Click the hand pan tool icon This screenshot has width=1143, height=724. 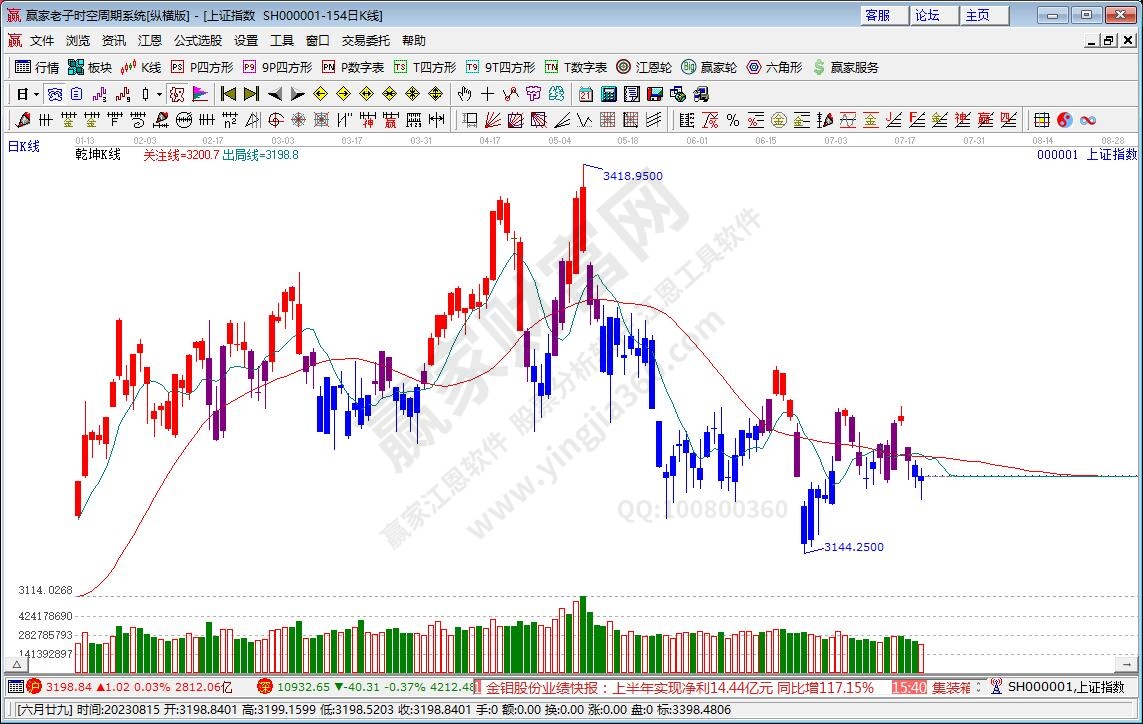coord(464,94)
